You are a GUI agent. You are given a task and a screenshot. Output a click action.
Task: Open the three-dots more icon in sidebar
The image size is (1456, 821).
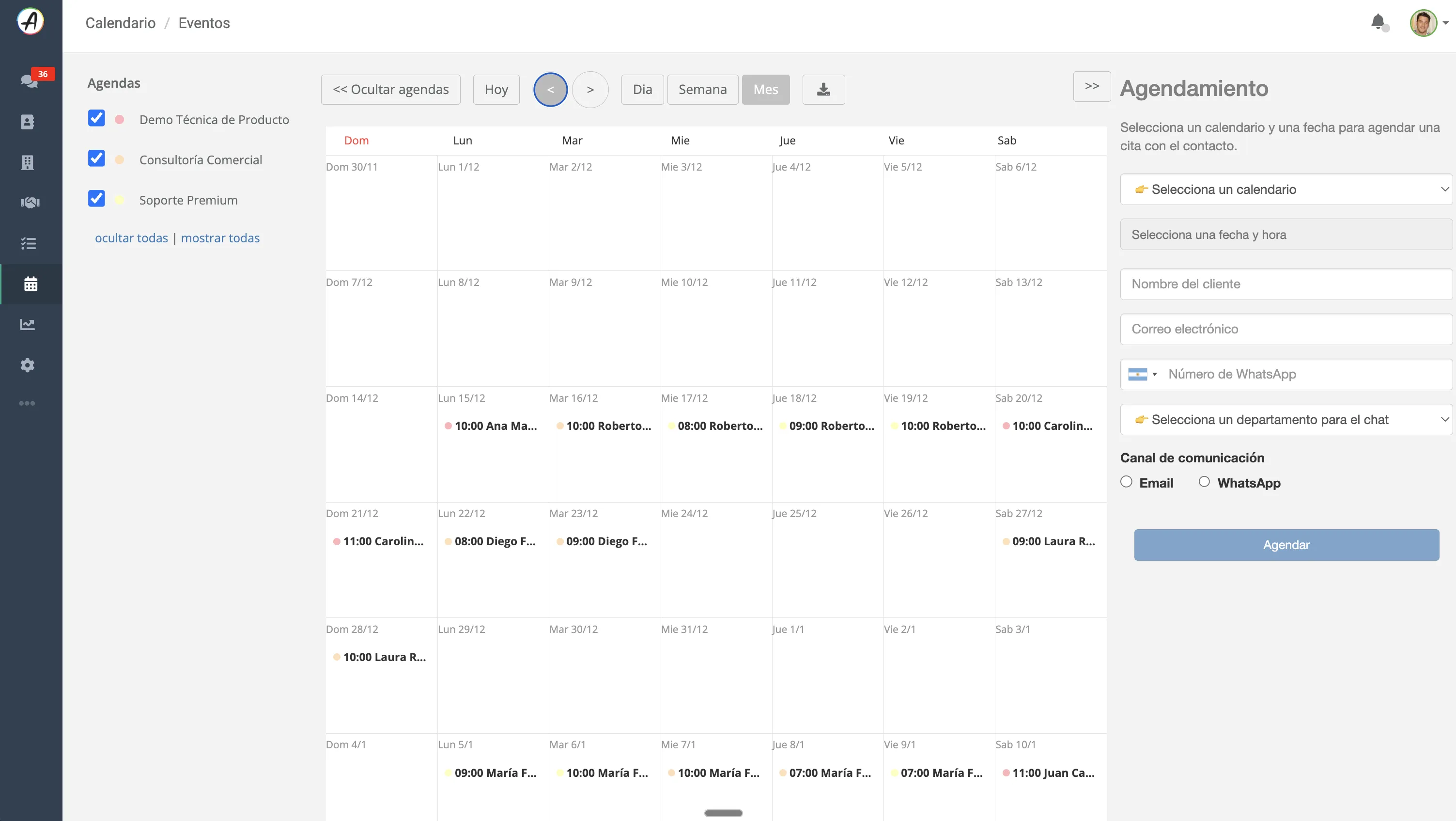pyautogui.click(x=27, y=403)
